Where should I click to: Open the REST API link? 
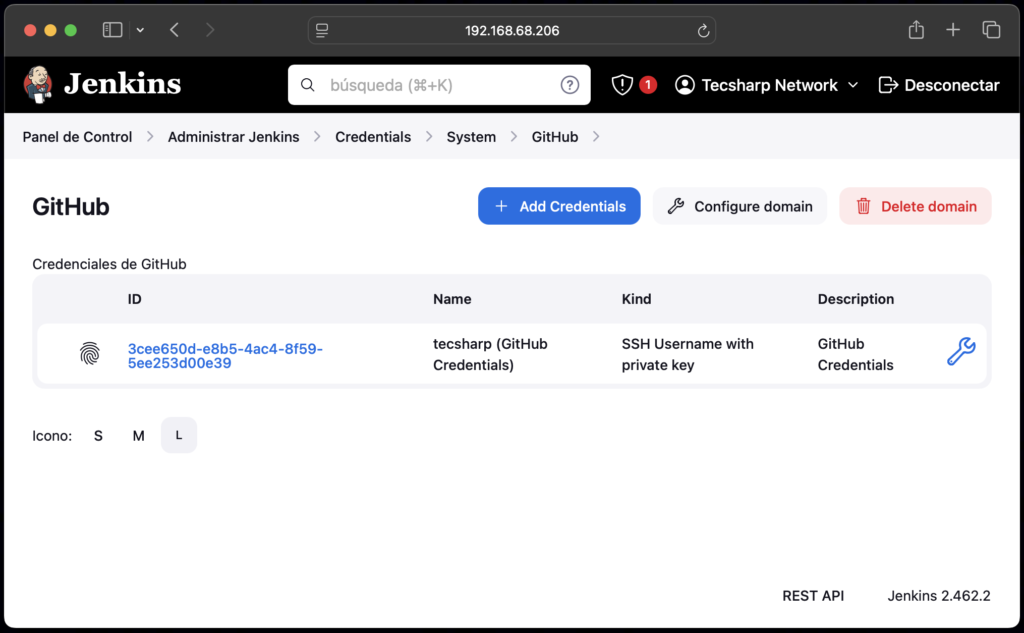(813, 596)
